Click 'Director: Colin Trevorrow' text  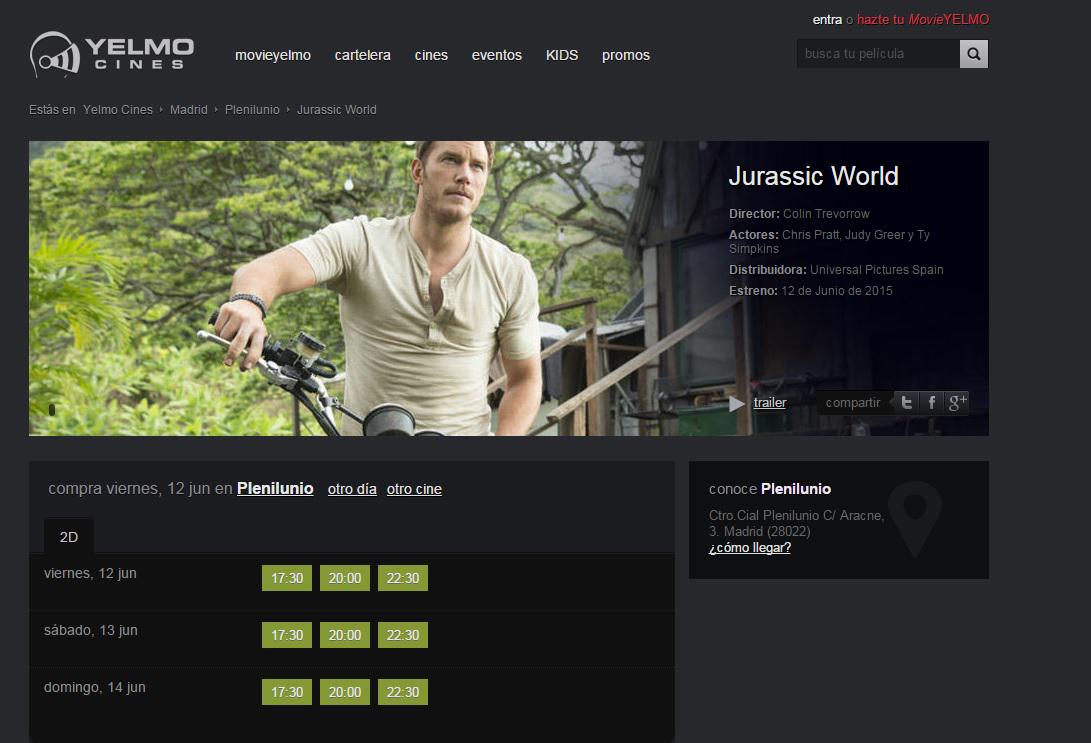coord(799,214)
